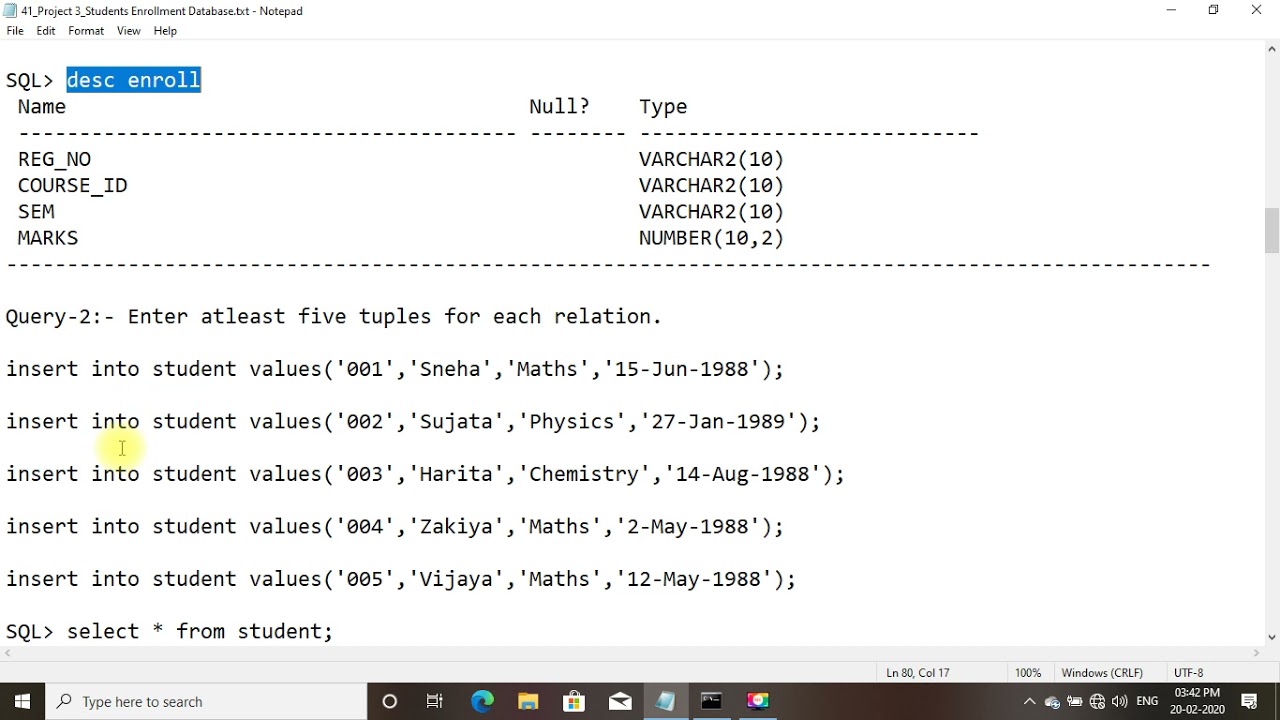The height and width of the screenshot is (720, 1280).
Task: Click the vertical scrollbar thumb
Action: (1271, 230)
